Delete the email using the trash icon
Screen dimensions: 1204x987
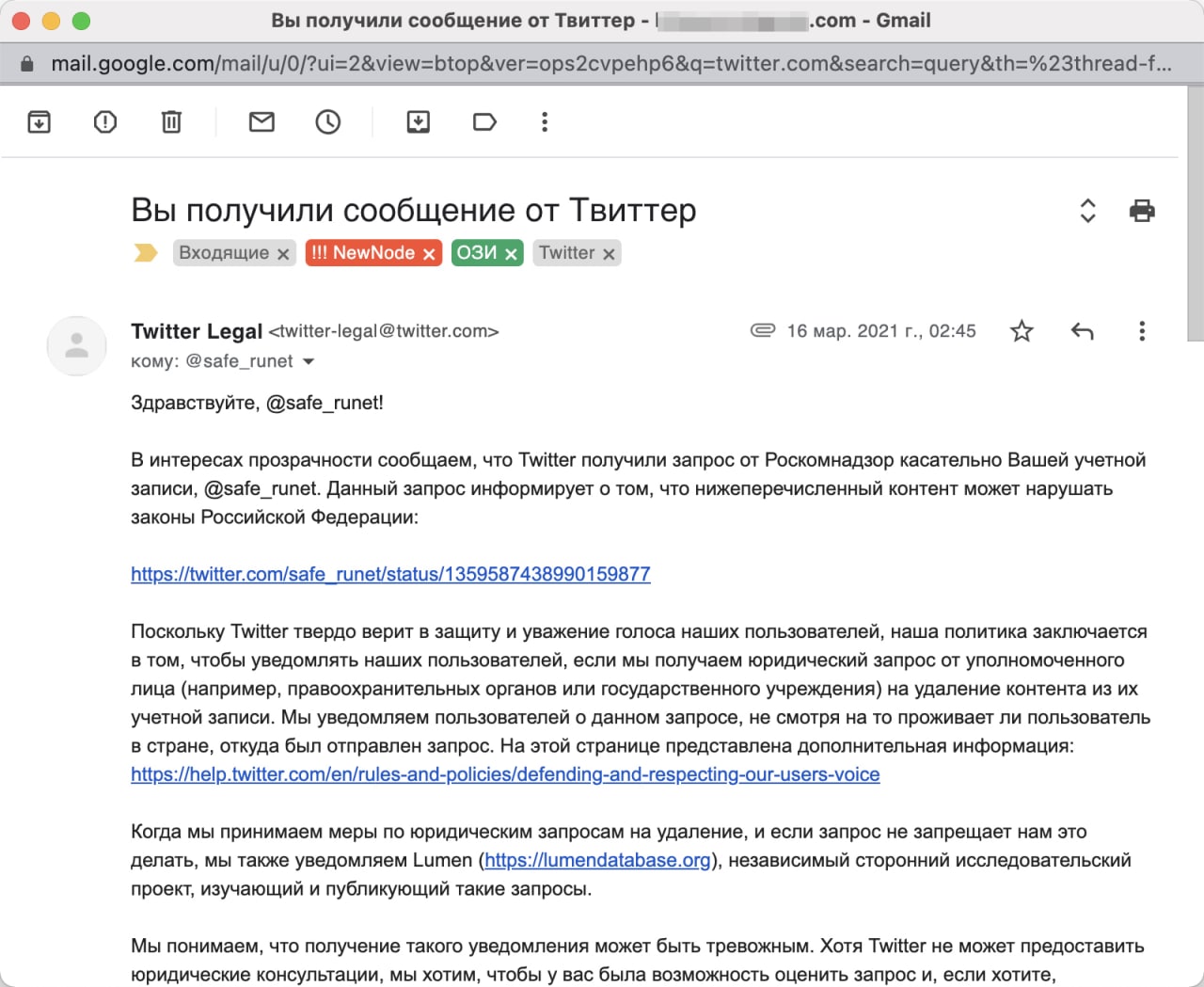click(171, 121)
